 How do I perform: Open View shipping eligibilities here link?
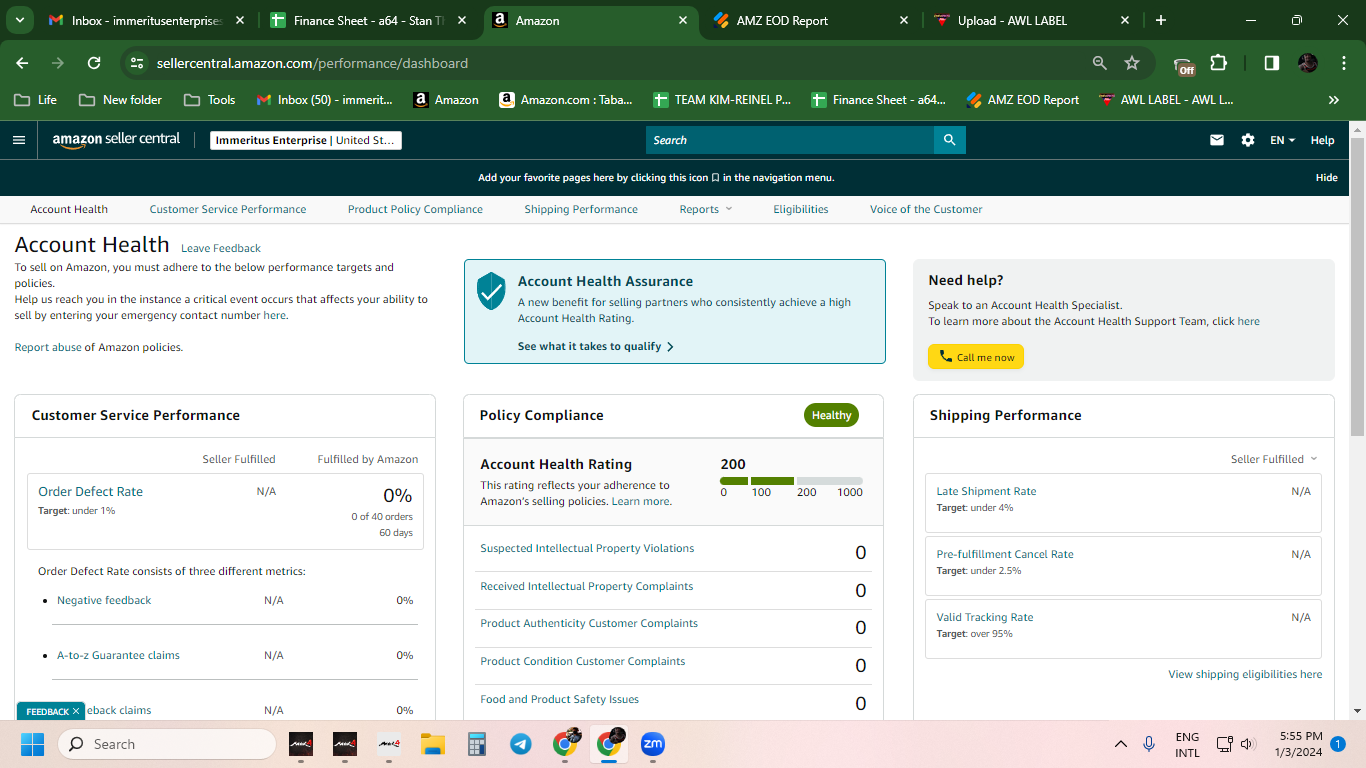click(x=1245, y=674)
